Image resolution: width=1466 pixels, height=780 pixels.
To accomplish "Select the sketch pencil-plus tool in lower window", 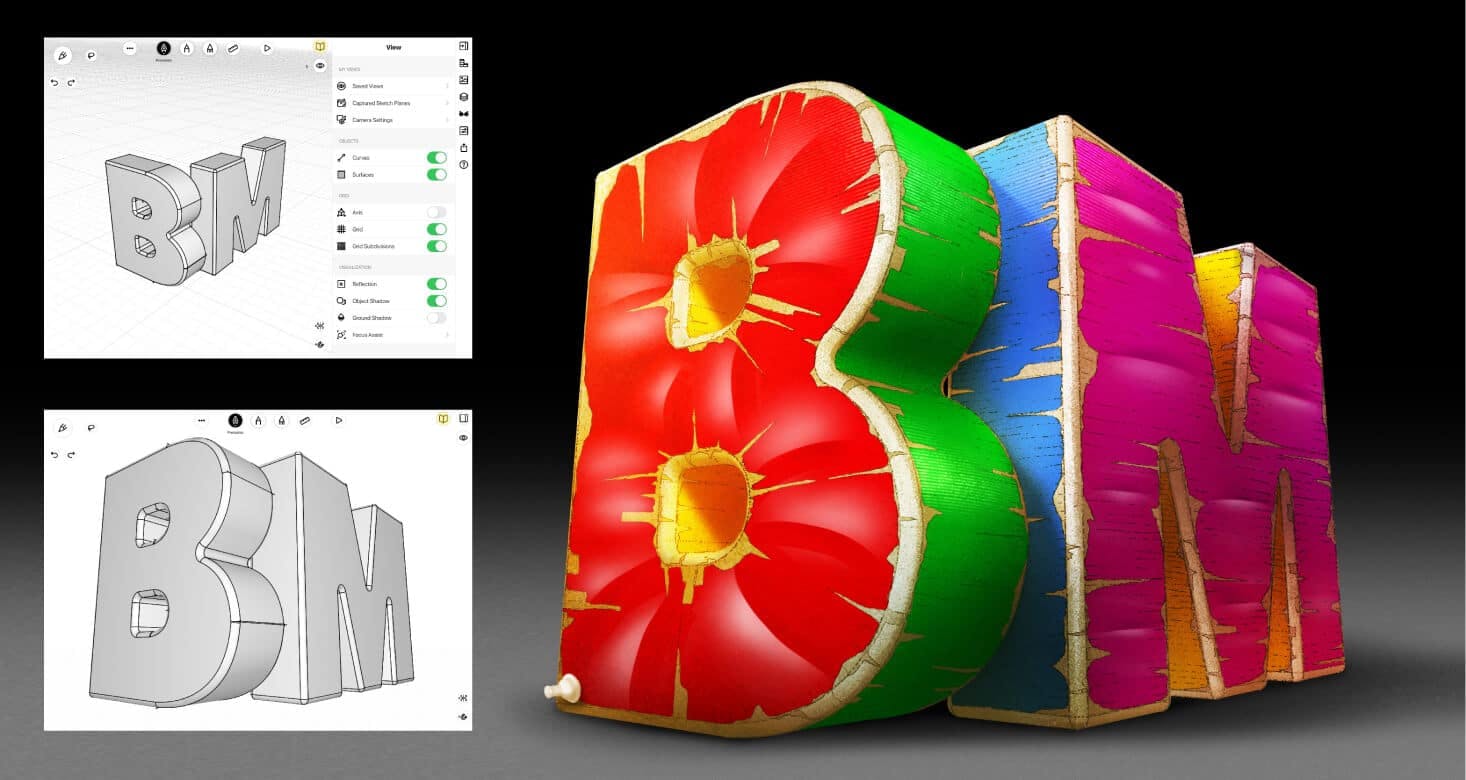I will [62, 428].
